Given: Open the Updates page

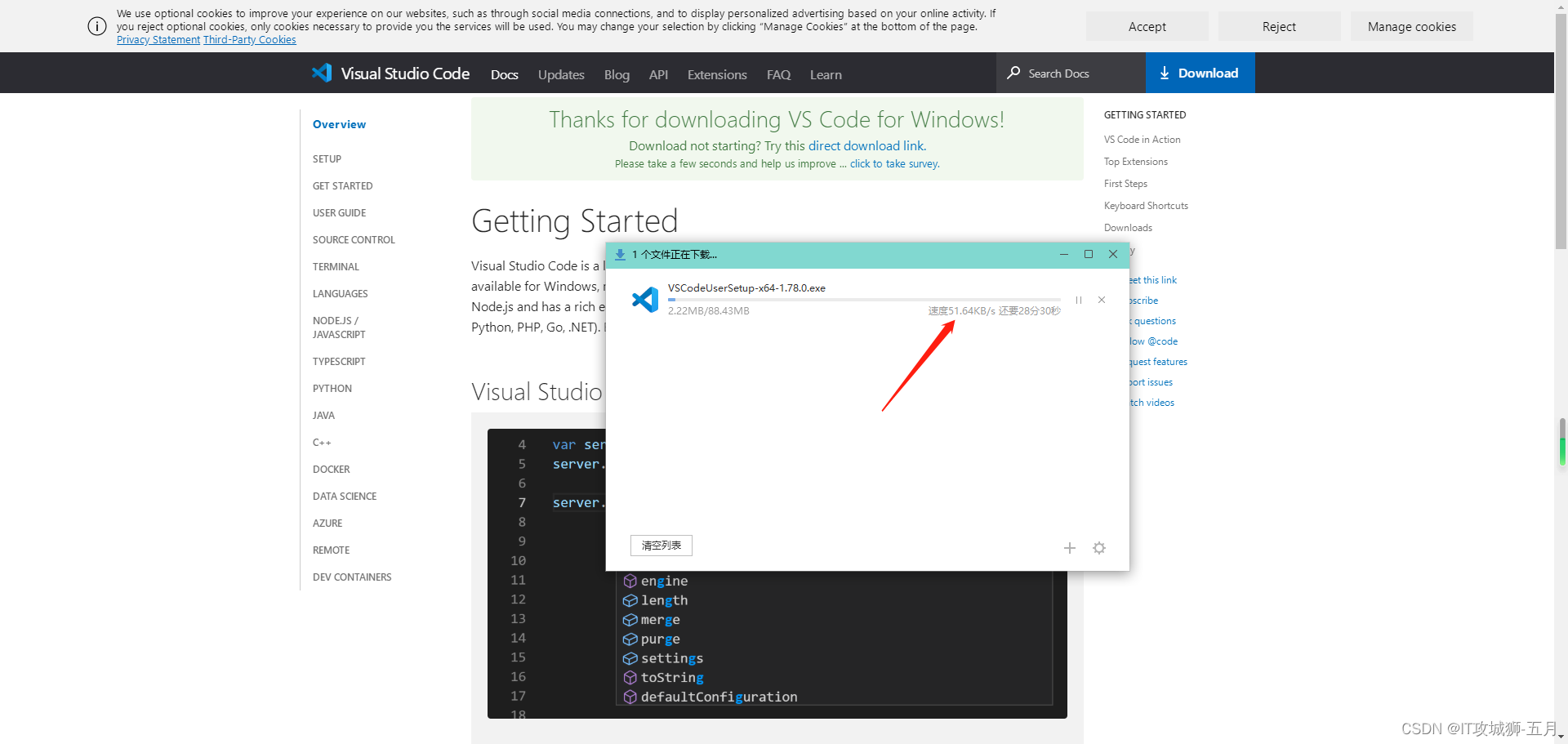Looking at the screenshot, I should [x=561, y=74].
